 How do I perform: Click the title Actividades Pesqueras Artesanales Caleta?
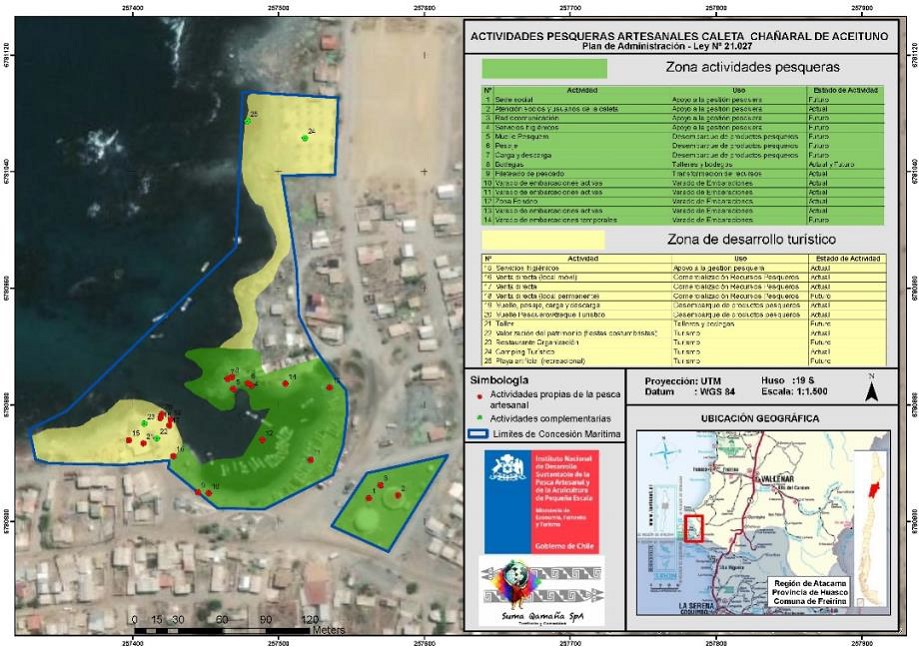(x=679, y=36)
